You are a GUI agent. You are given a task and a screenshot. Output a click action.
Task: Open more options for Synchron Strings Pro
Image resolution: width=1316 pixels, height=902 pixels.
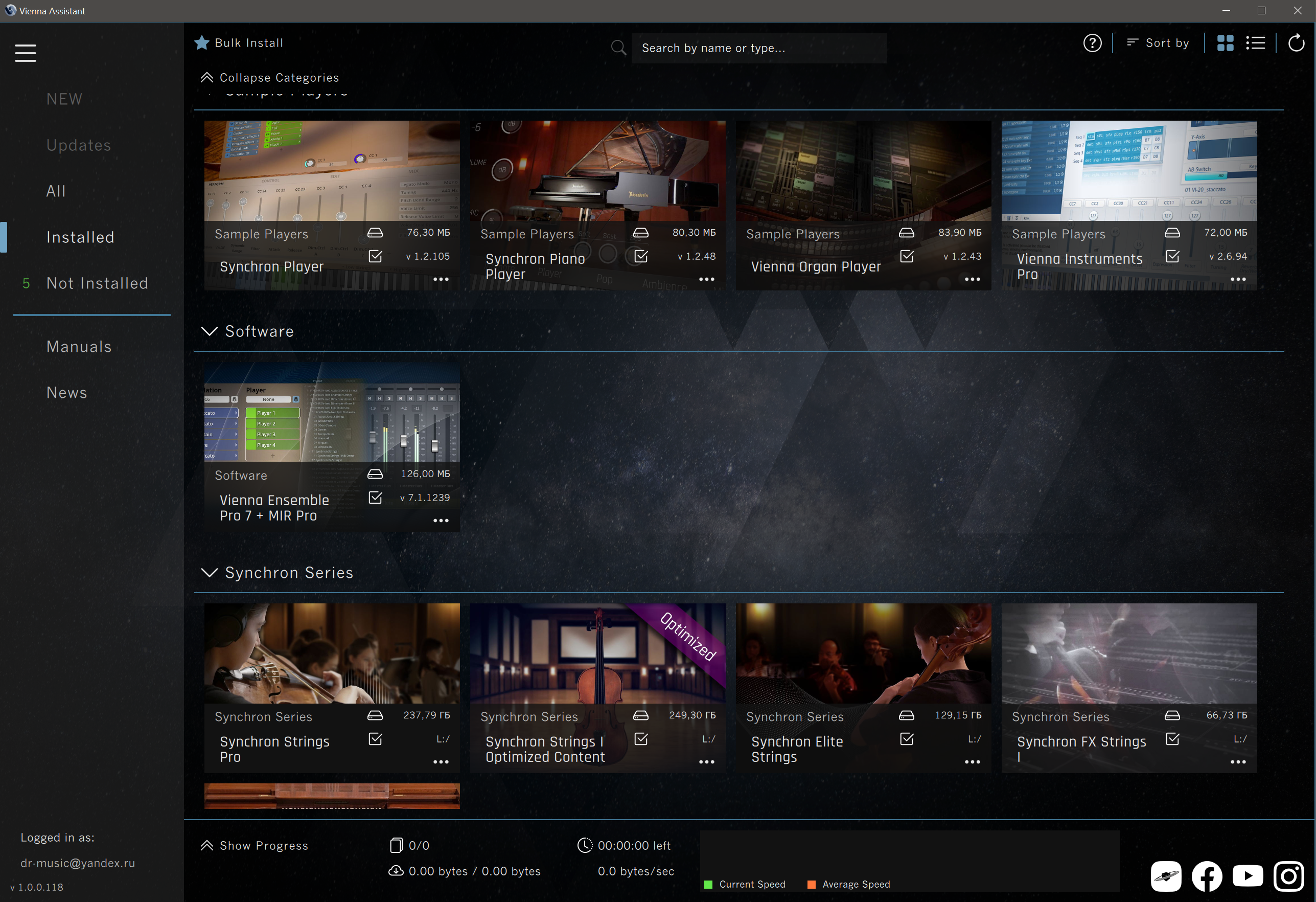(441, 762)
